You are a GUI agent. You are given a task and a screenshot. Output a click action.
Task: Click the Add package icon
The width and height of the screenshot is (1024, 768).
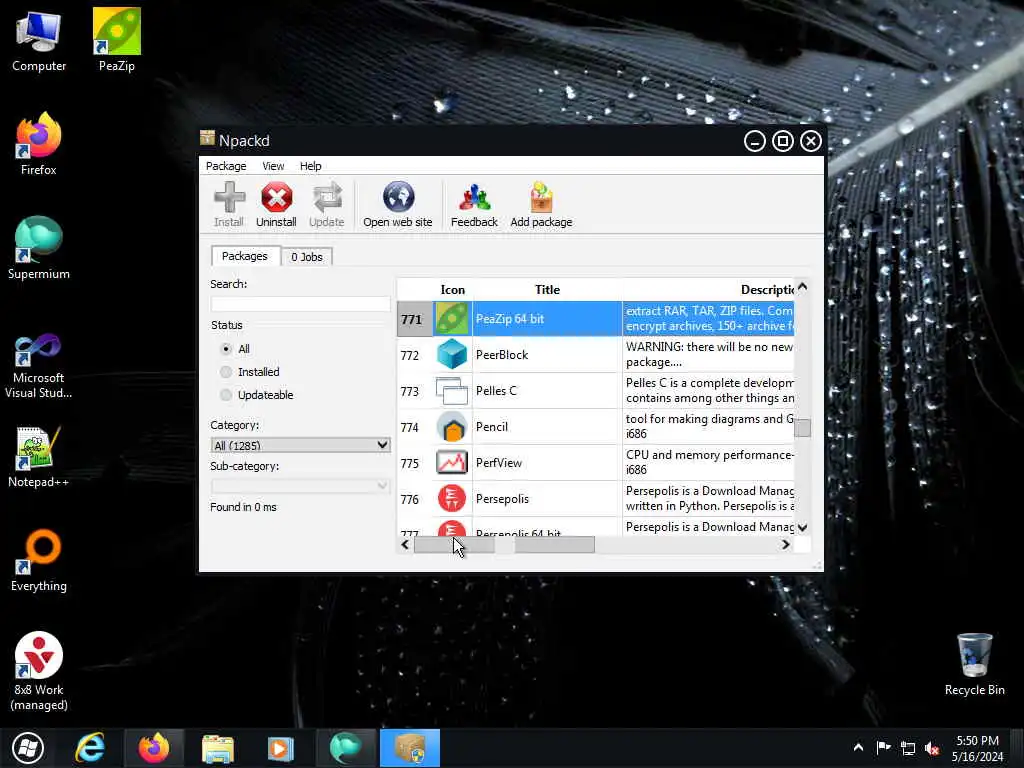coord(541,198)
